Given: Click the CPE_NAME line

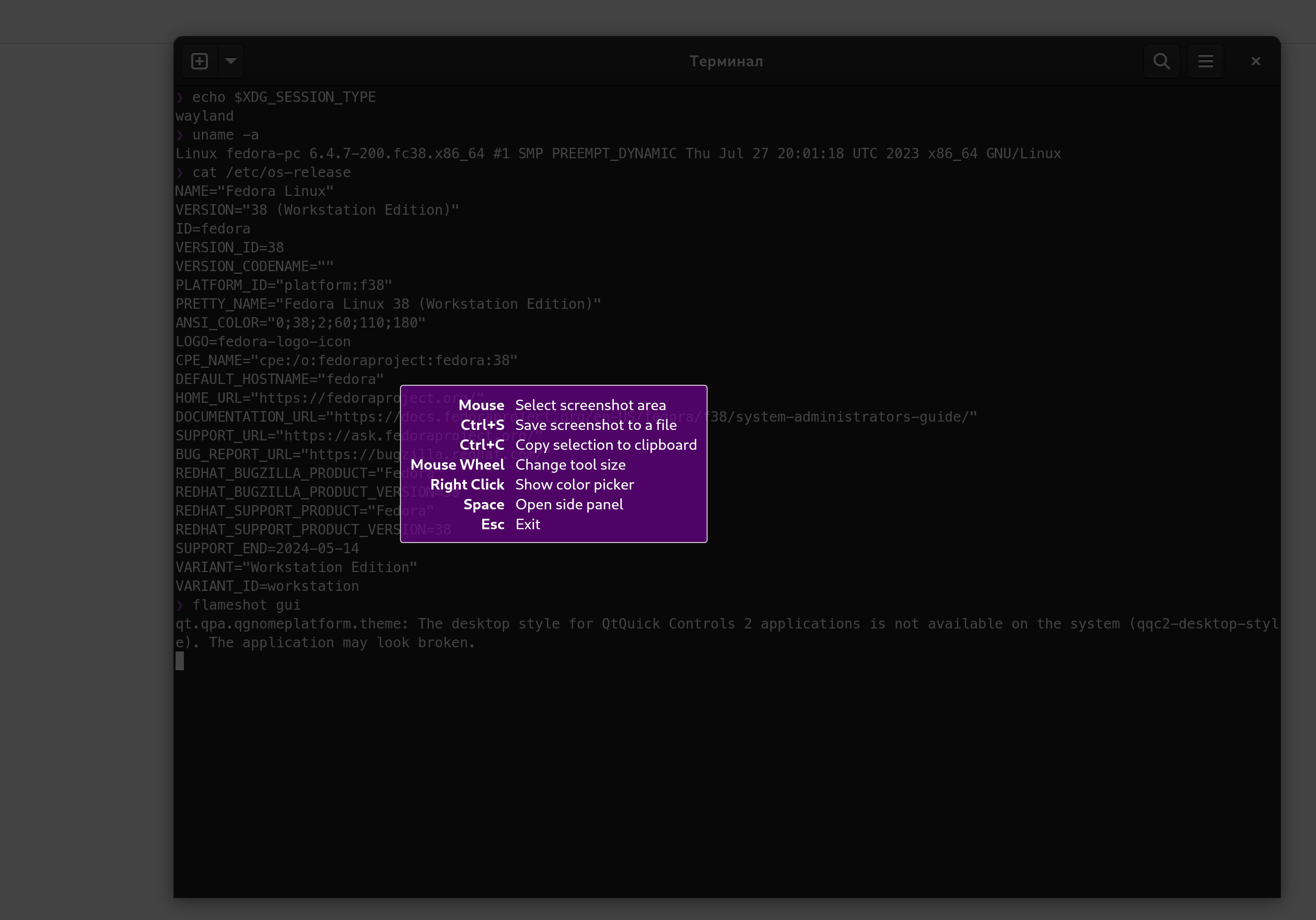Looking at the screenshot, I should click(x=347, y=360).
